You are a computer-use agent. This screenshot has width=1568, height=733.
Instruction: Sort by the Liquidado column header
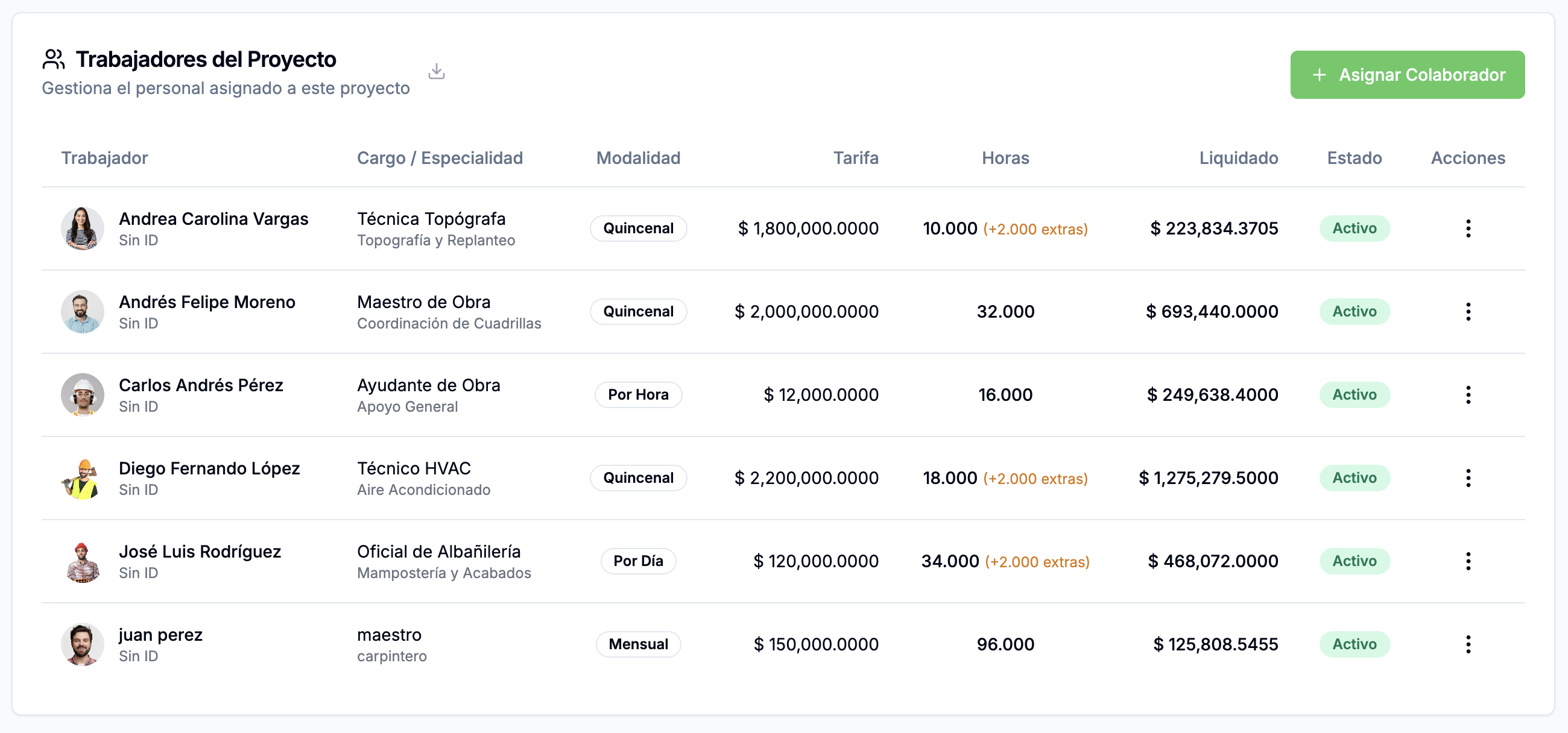pyautogui.click(x=1238, y=157)
